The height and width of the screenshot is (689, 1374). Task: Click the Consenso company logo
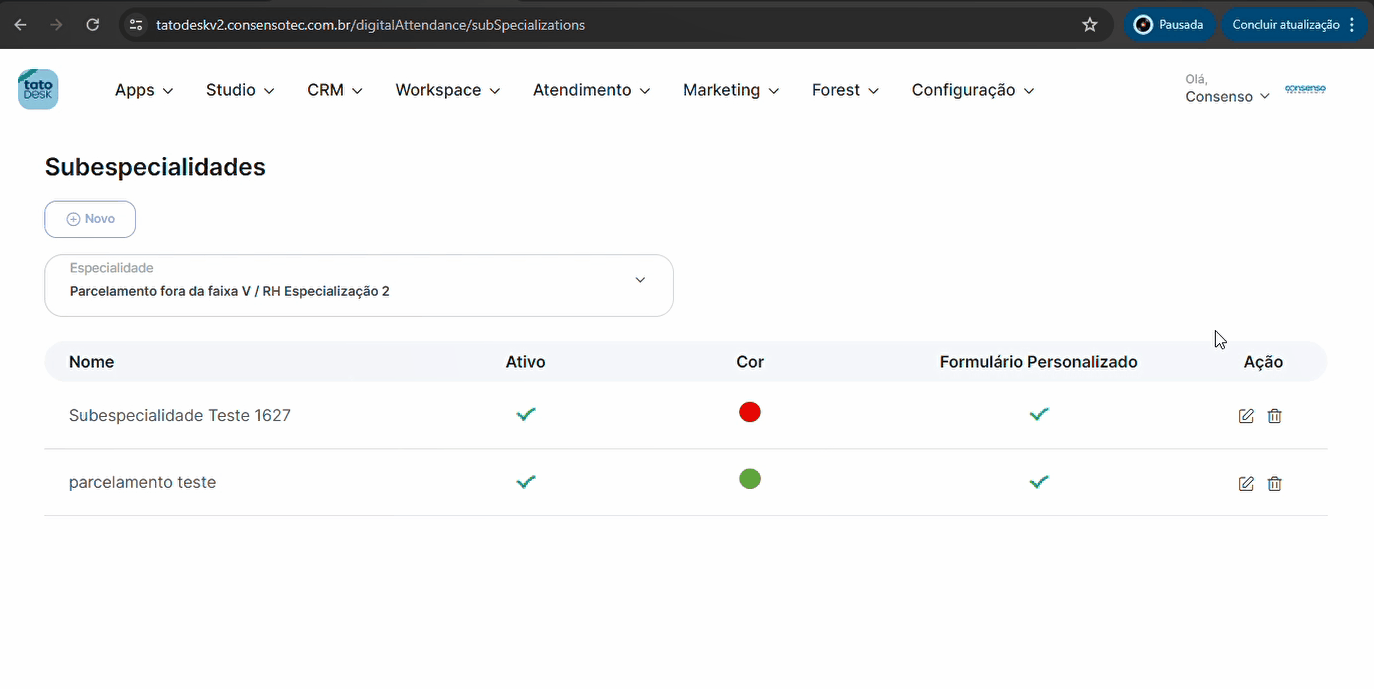point(1305,89)
